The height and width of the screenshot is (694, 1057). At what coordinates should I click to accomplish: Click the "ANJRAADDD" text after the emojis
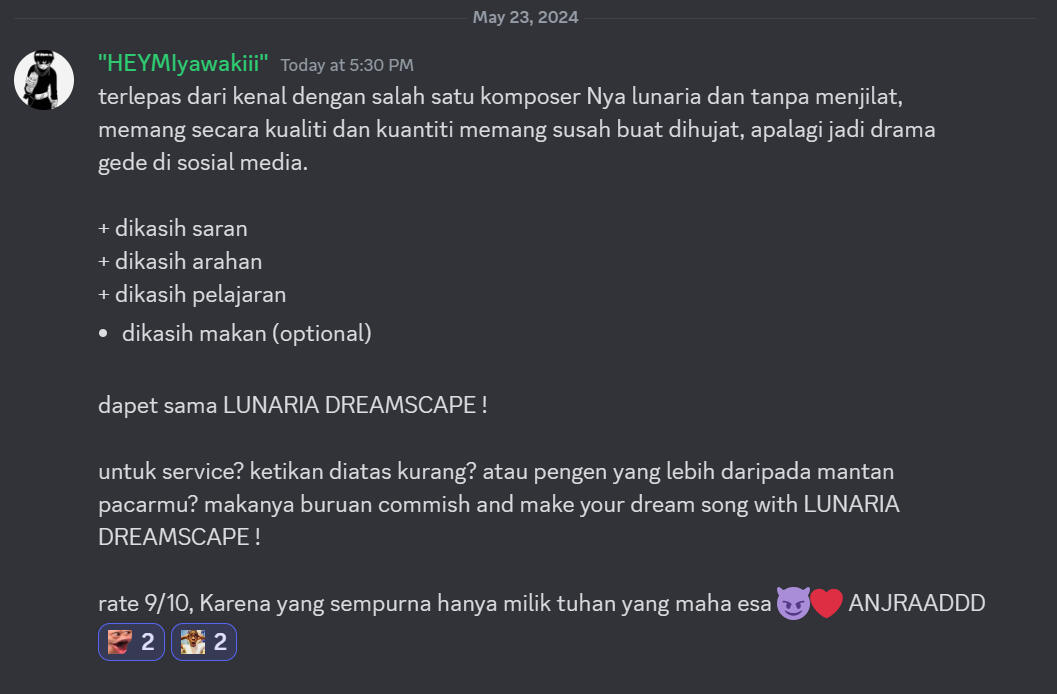[917, 603]
